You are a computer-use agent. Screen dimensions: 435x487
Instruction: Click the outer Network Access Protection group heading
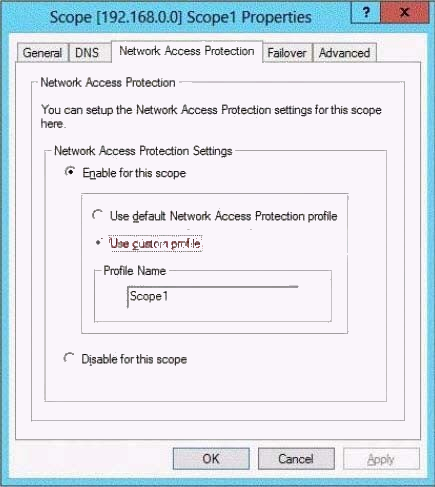(108, 82)
